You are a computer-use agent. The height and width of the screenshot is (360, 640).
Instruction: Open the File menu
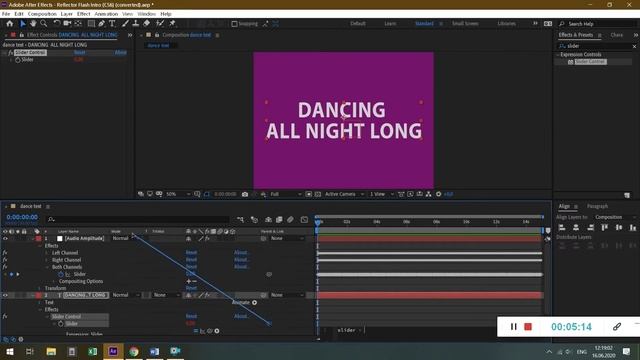point(6,14)
